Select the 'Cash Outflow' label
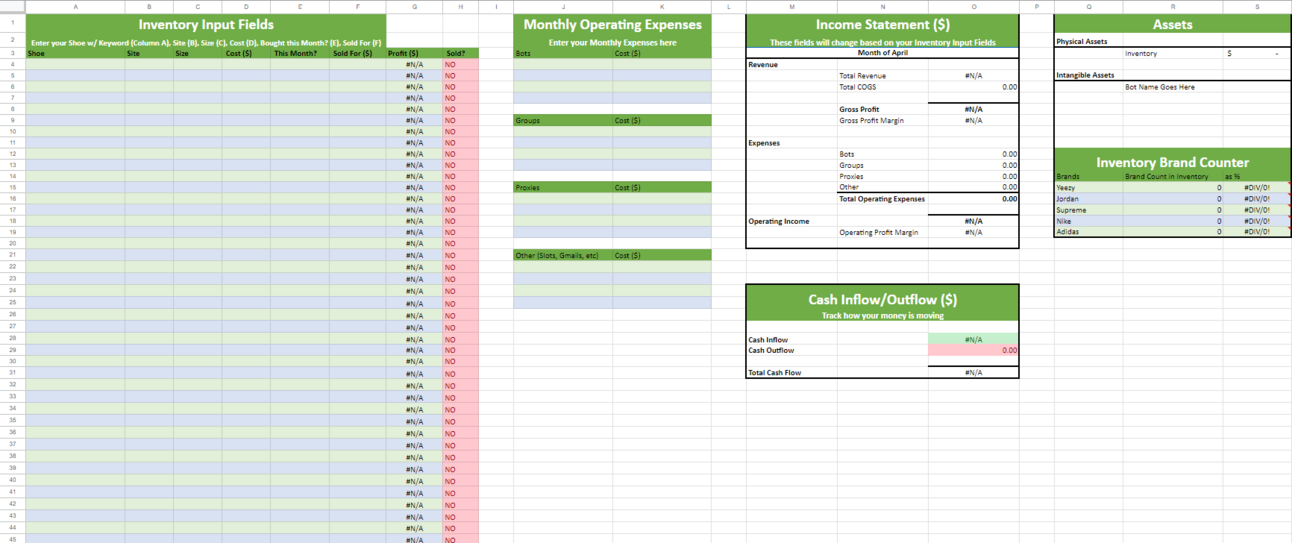1292x543 pixels. (771, 351)
